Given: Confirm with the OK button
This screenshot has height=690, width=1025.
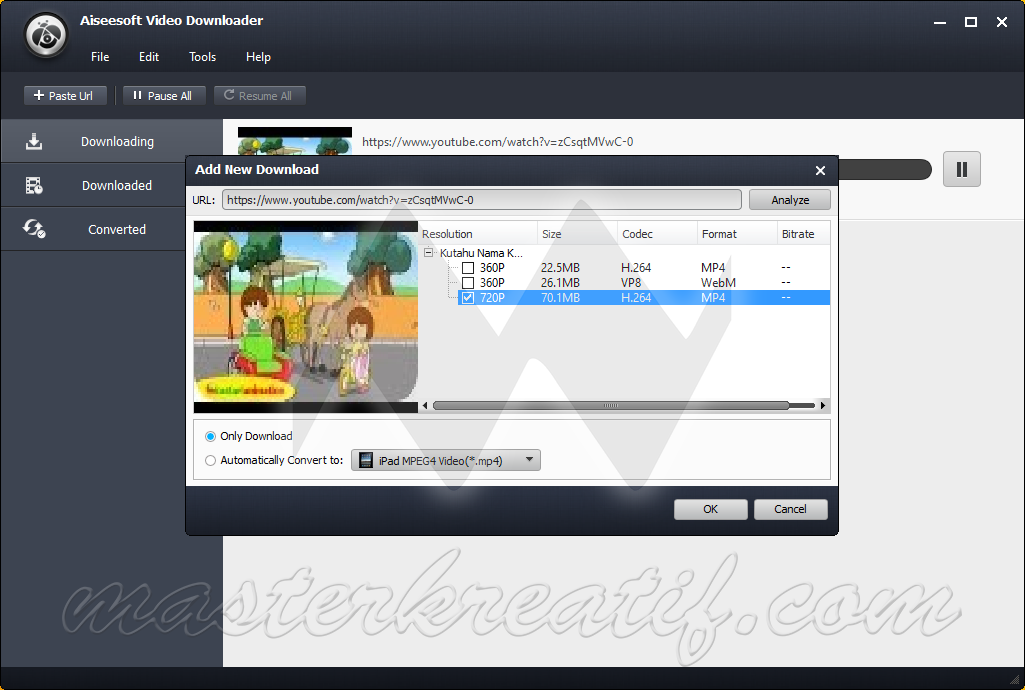Looking at the screenshot, I should tap(711, 509).
